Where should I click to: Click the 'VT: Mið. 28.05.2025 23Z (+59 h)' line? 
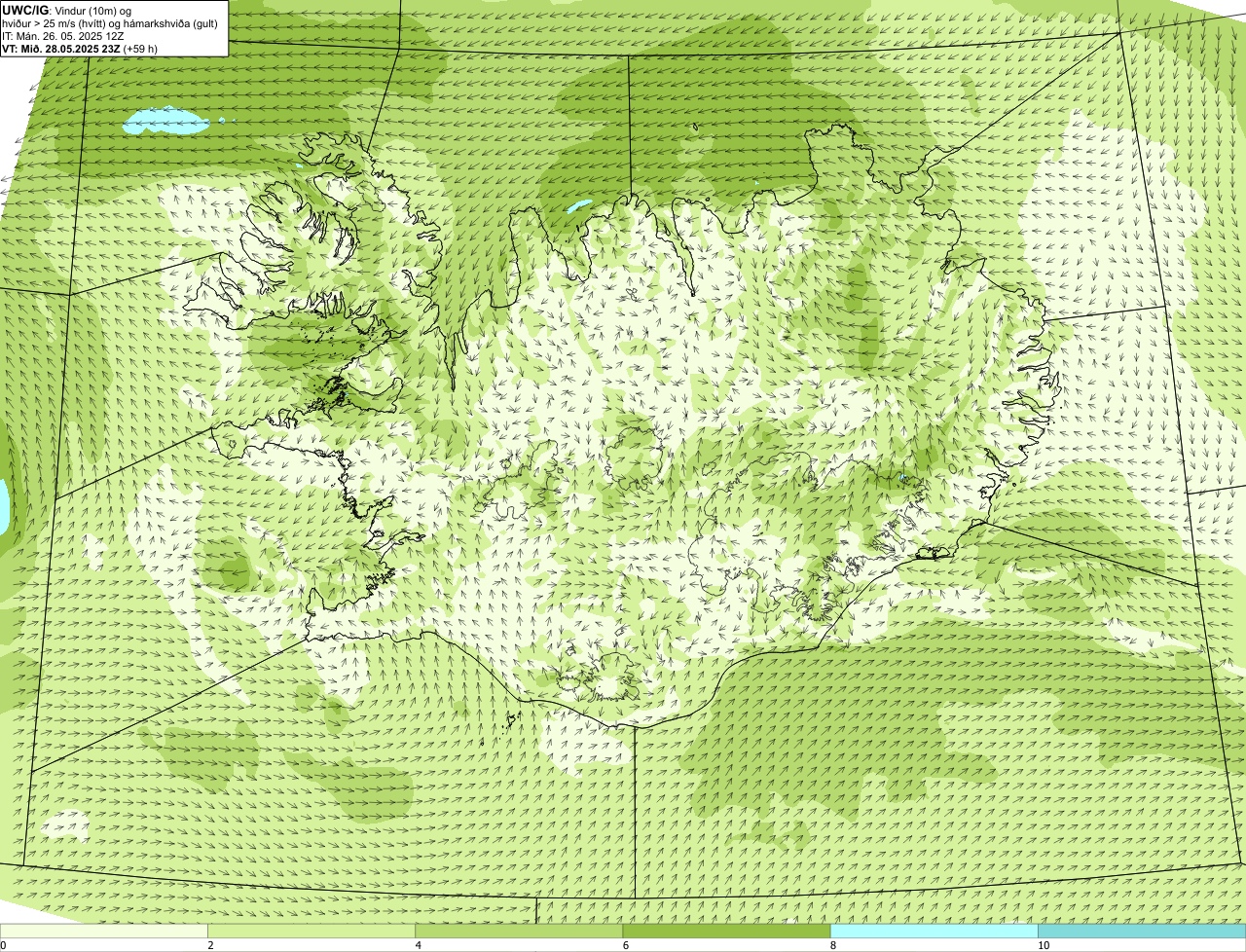80,48
